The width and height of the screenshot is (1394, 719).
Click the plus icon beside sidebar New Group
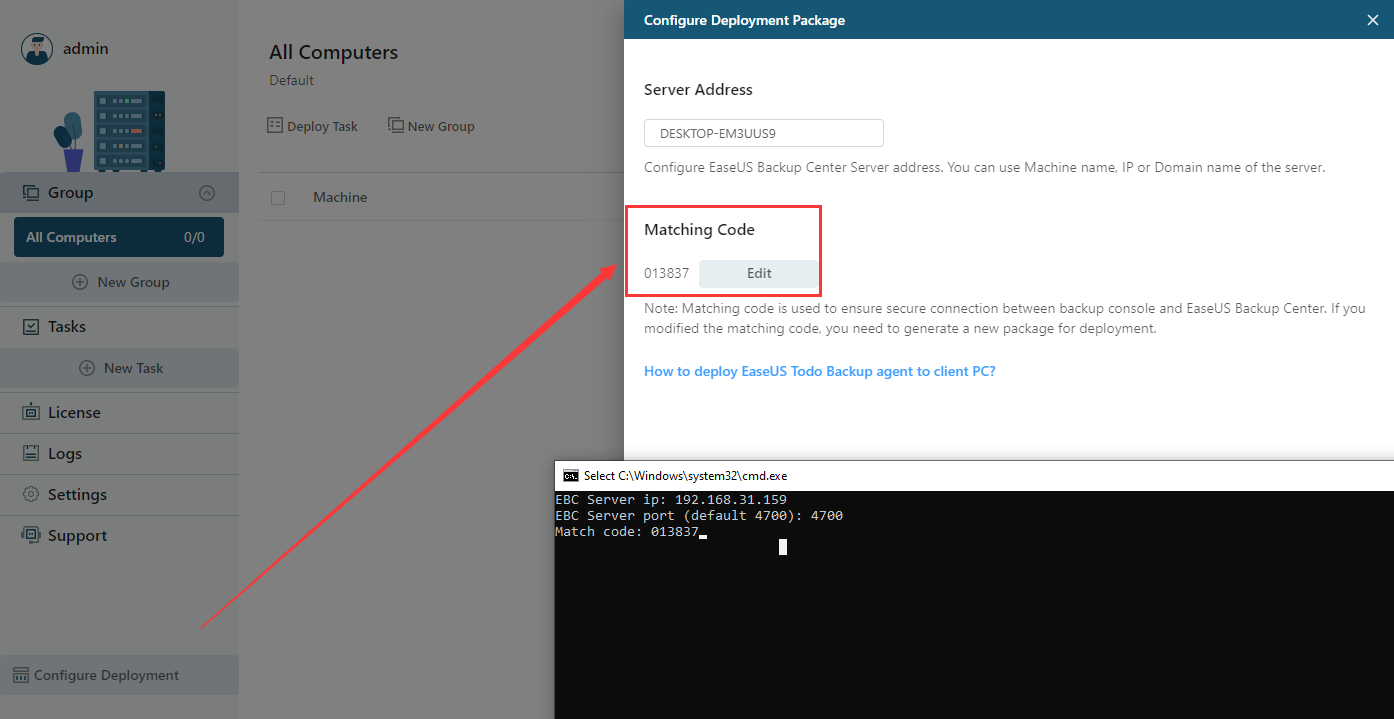80,282
